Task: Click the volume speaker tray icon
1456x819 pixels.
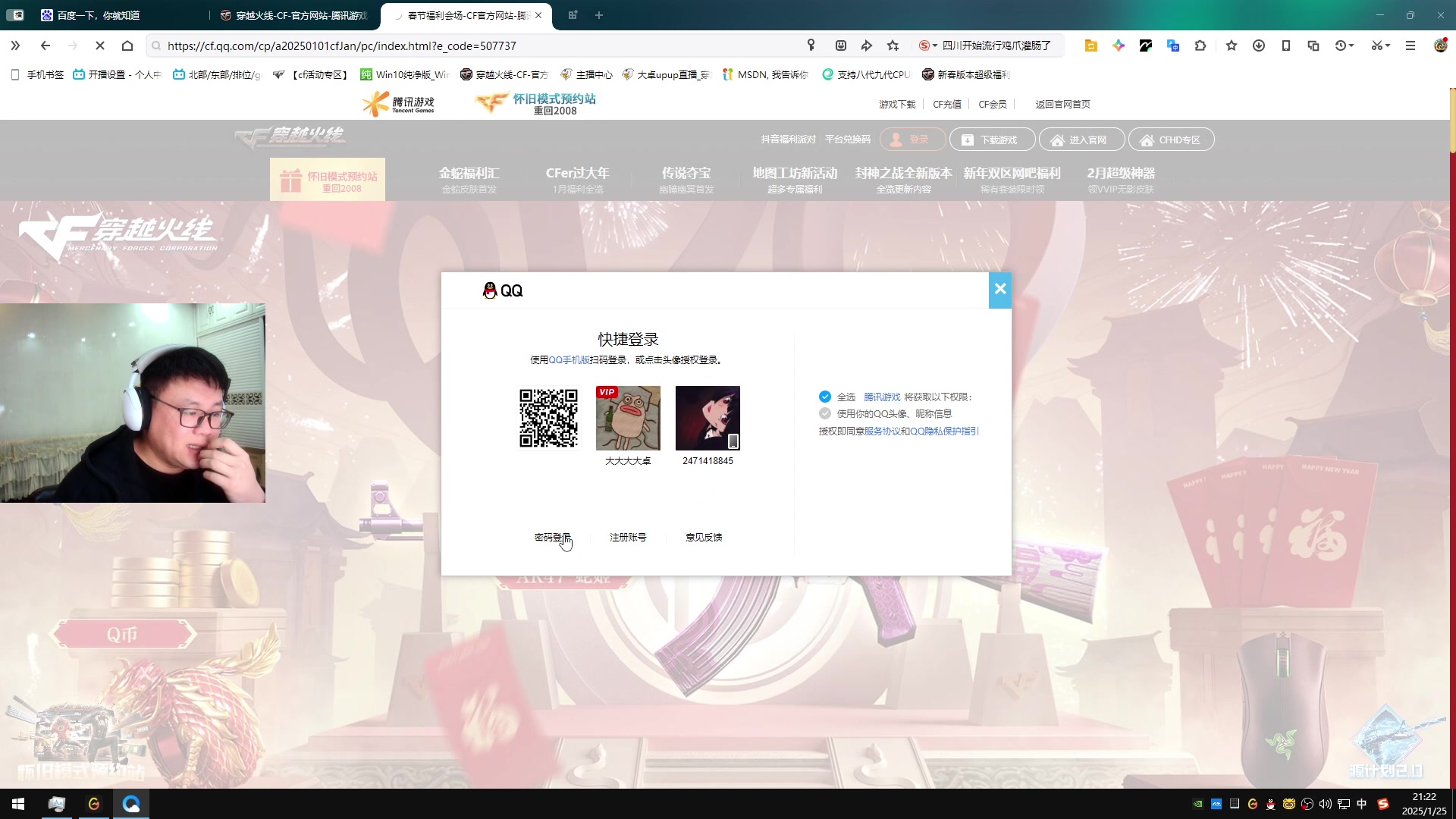Action: tap(1326, 804)
